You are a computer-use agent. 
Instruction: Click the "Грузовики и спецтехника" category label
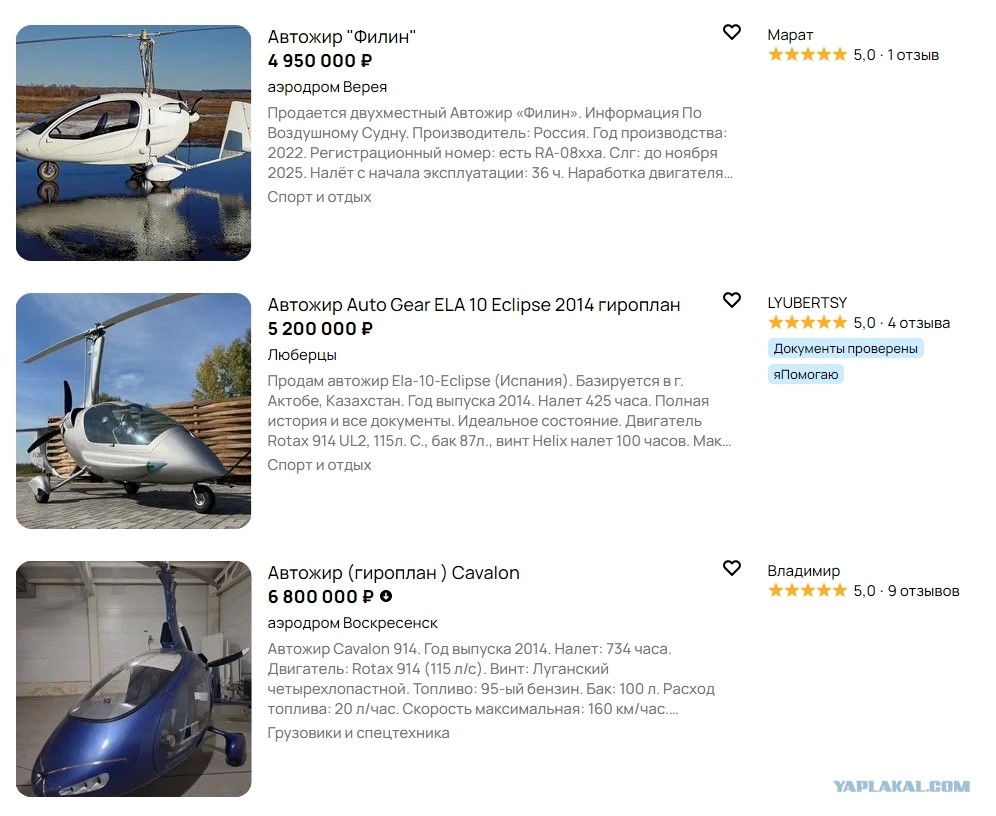(358, 733)
